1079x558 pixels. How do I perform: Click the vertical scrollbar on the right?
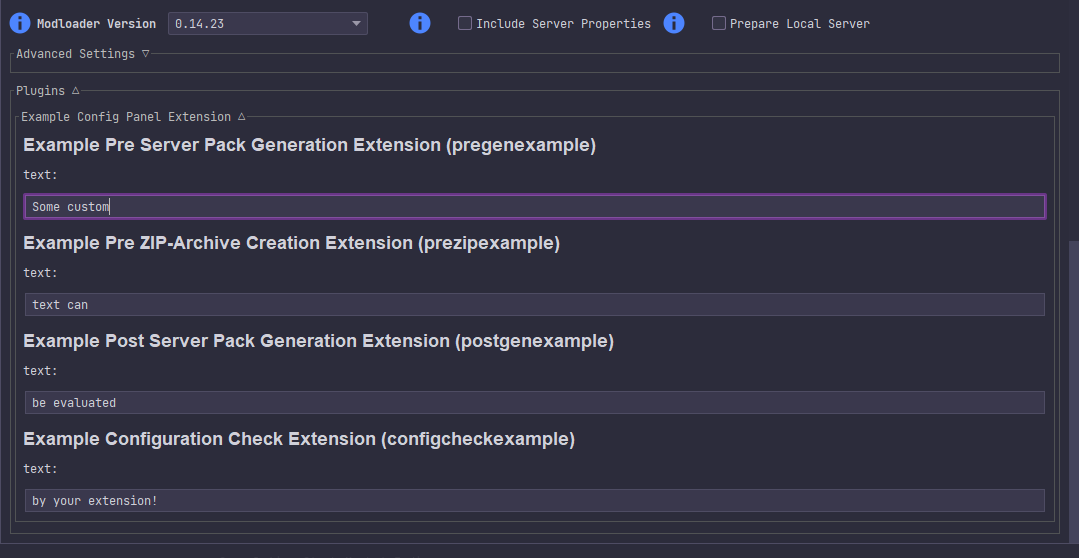click(x=1073, y=390)
